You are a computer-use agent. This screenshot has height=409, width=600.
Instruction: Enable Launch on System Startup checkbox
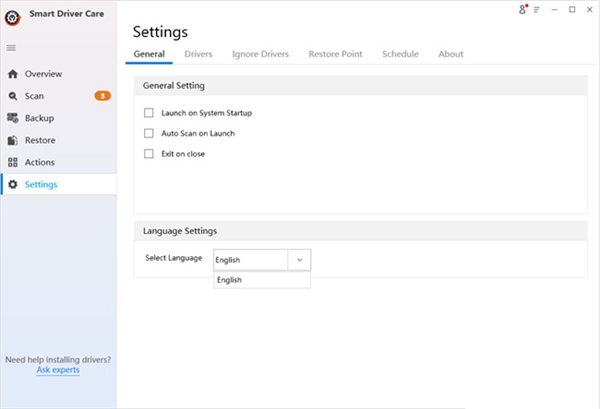coord(149,113)
